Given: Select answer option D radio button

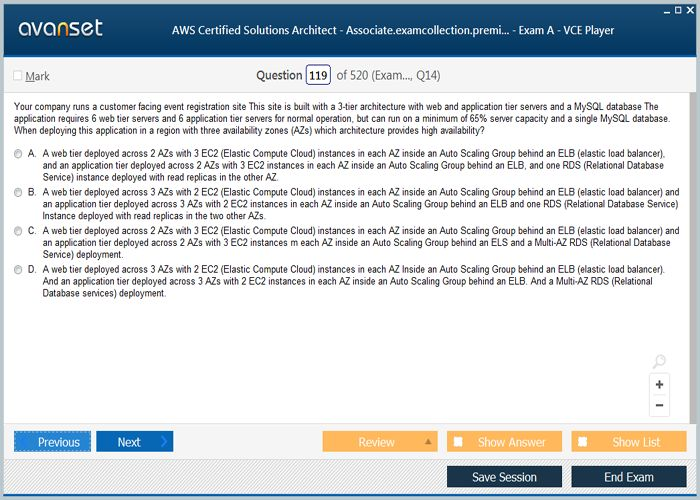Looking at the screenshot, I should click(x=18, y=269).
